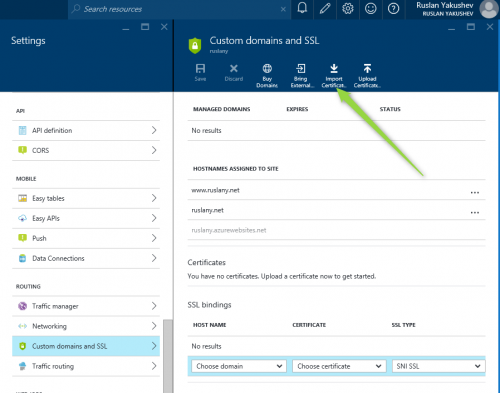Open the SNI SSL type dropdown

(x=439, y=366)
